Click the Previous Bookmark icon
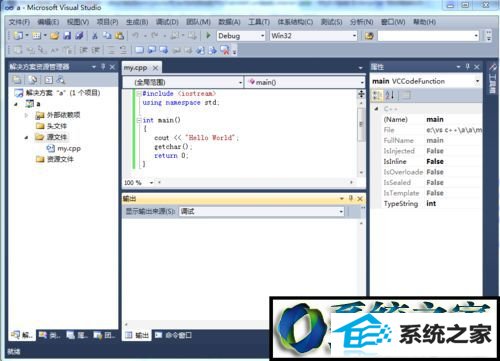Image resolution: width=500 pixels, height=361 pixels. coord(152,50)
